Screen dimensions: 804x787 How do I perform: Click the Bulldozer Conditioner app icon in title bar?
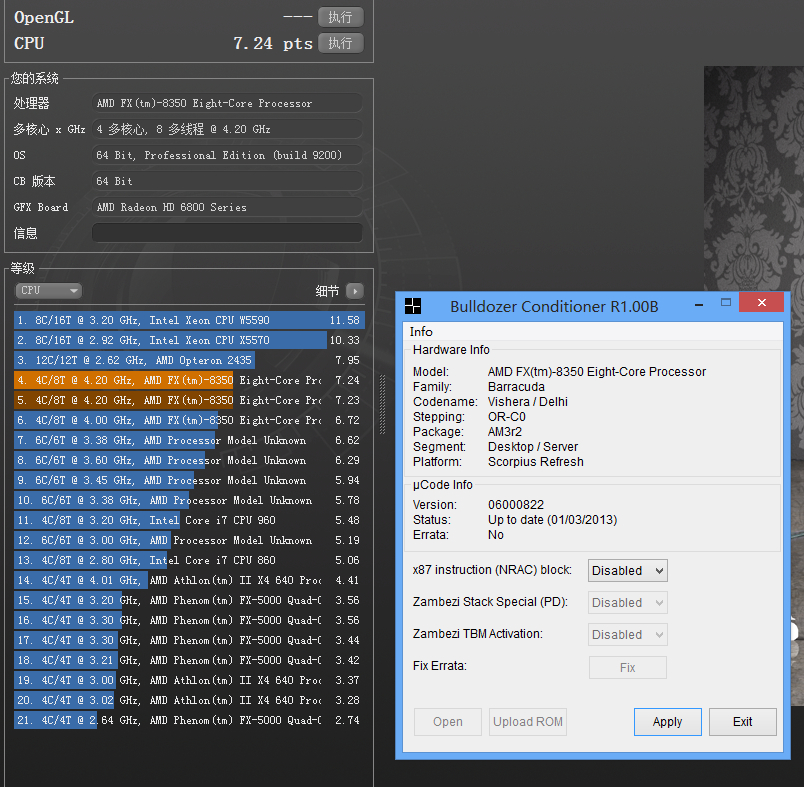(412, 306)
